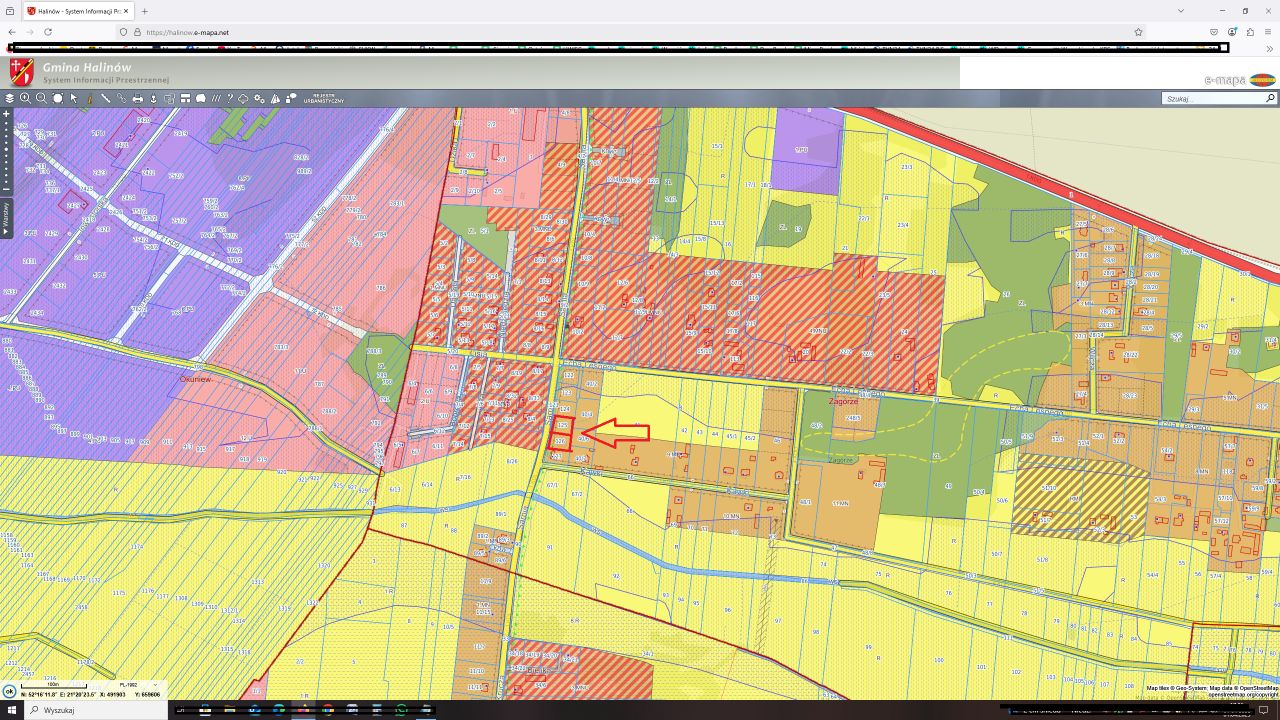Click the print map icon
The image size is (1280, 720).
click(x=138, y=99)
